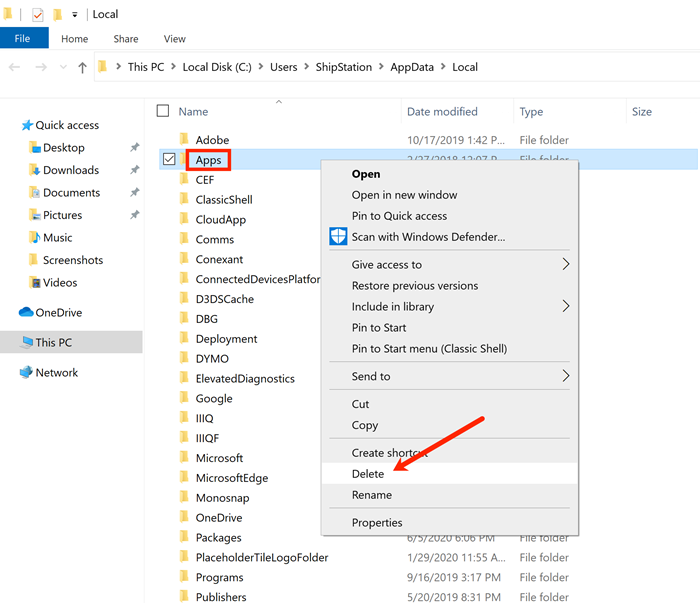Screen dimensions: 700x603
Task: Select Properties in the context menu
Action: pyautogui.click(x=450, y=522)
